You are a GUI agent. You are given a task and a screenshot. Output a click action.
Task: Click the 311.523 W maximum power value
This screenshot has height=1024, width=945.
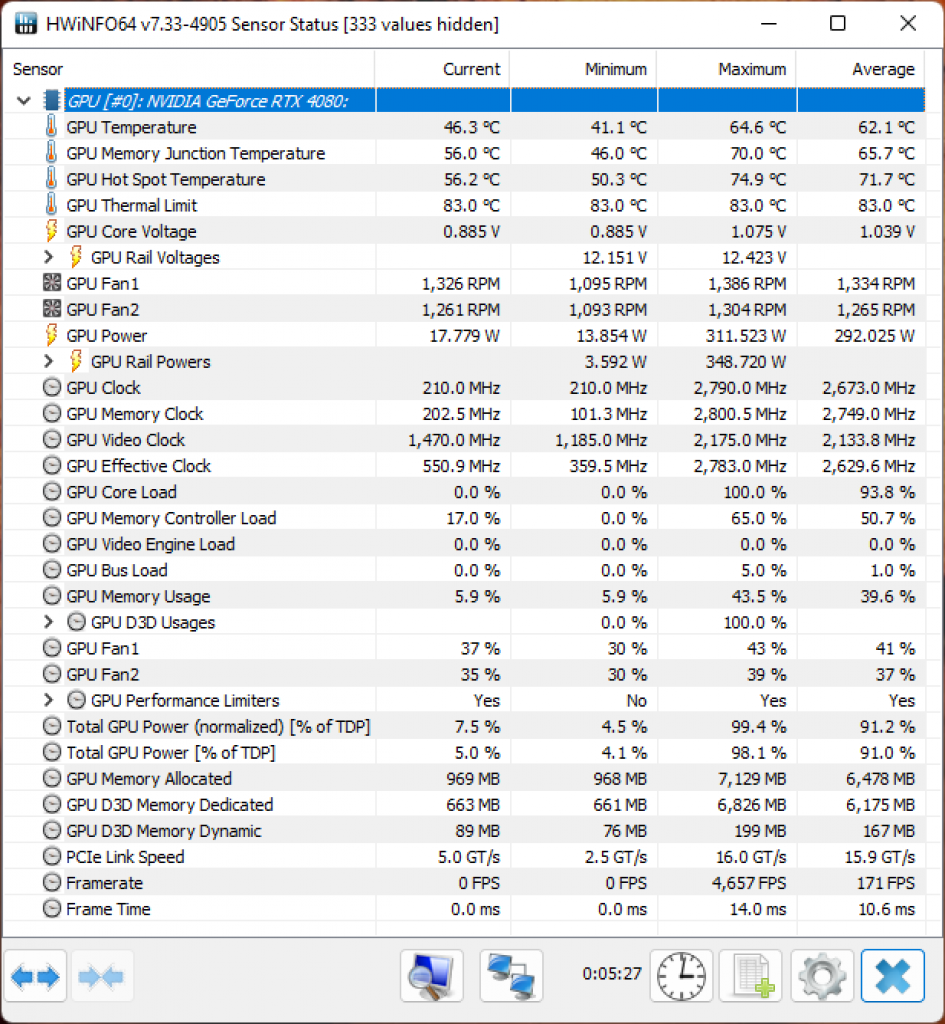click(x=746, y=336)
